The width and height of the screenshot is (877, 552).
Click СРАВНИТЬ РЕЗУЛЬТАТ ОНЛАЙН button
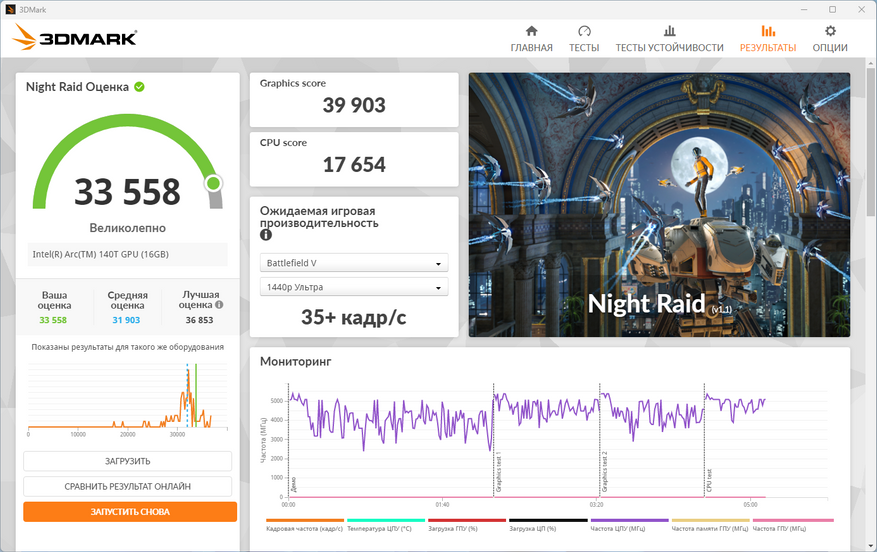tap(128, 486)
